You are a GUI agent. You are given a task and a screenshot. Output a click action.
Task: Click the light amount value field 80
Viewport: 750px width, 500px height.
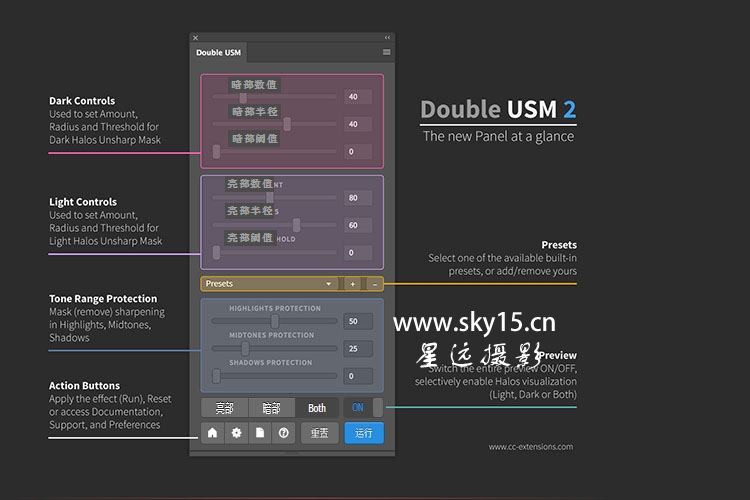click(358, 198)
